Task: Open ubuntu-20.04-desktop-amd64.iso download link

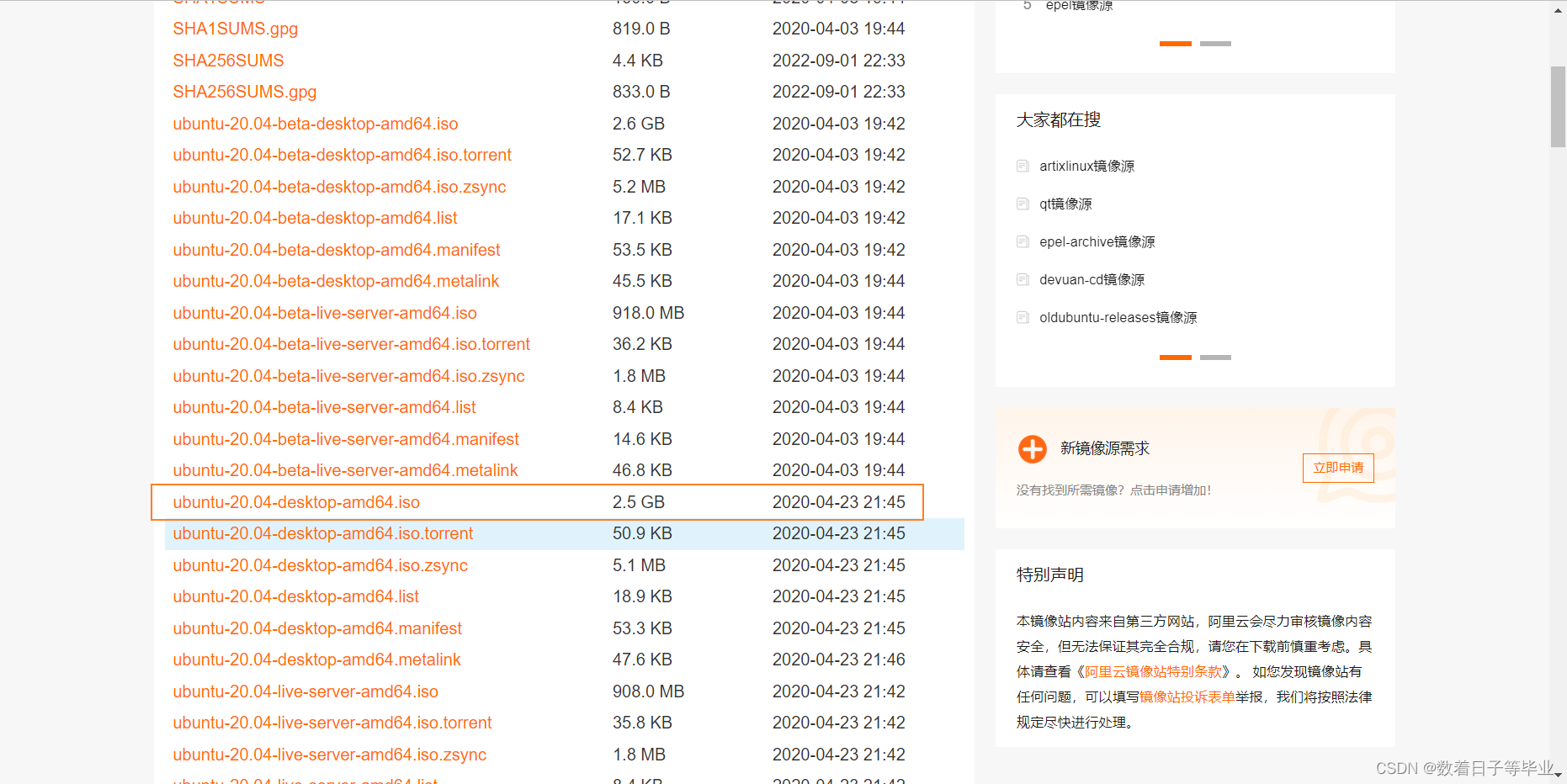Action: pyautogui.click(x=296, y=502)
